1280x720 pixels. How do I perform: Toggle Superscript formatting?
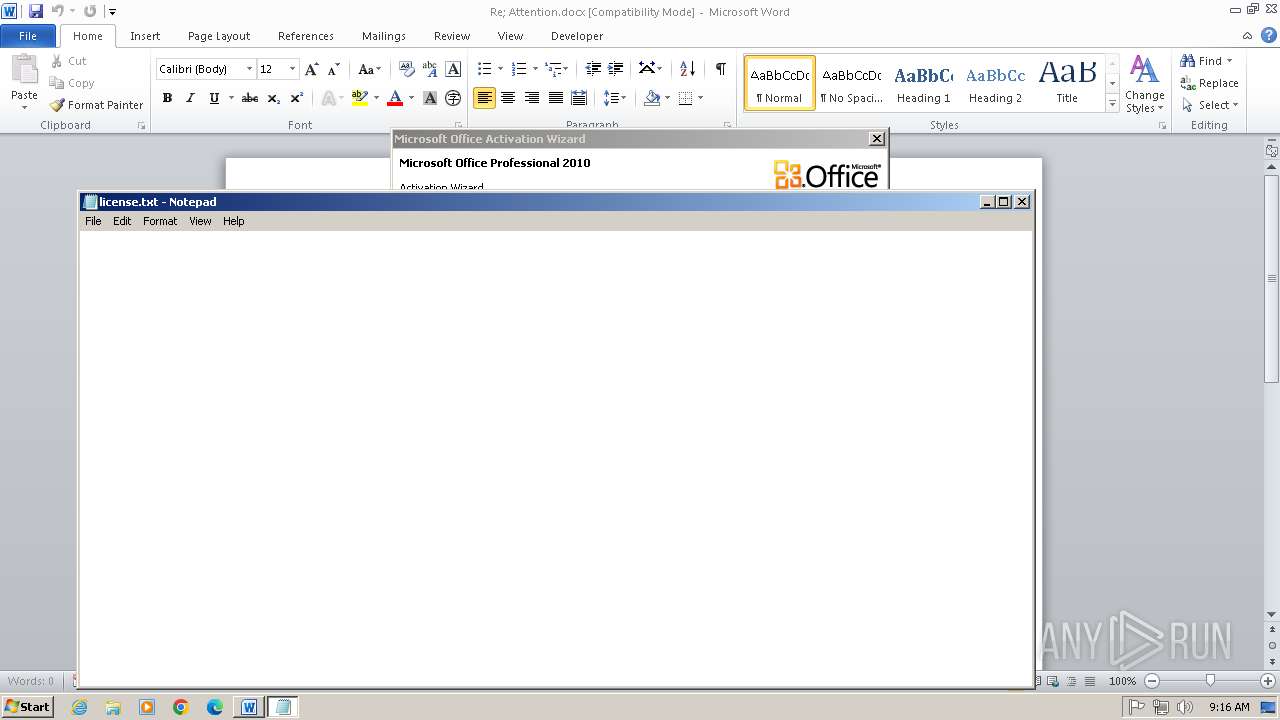click(x=296, y=98)
